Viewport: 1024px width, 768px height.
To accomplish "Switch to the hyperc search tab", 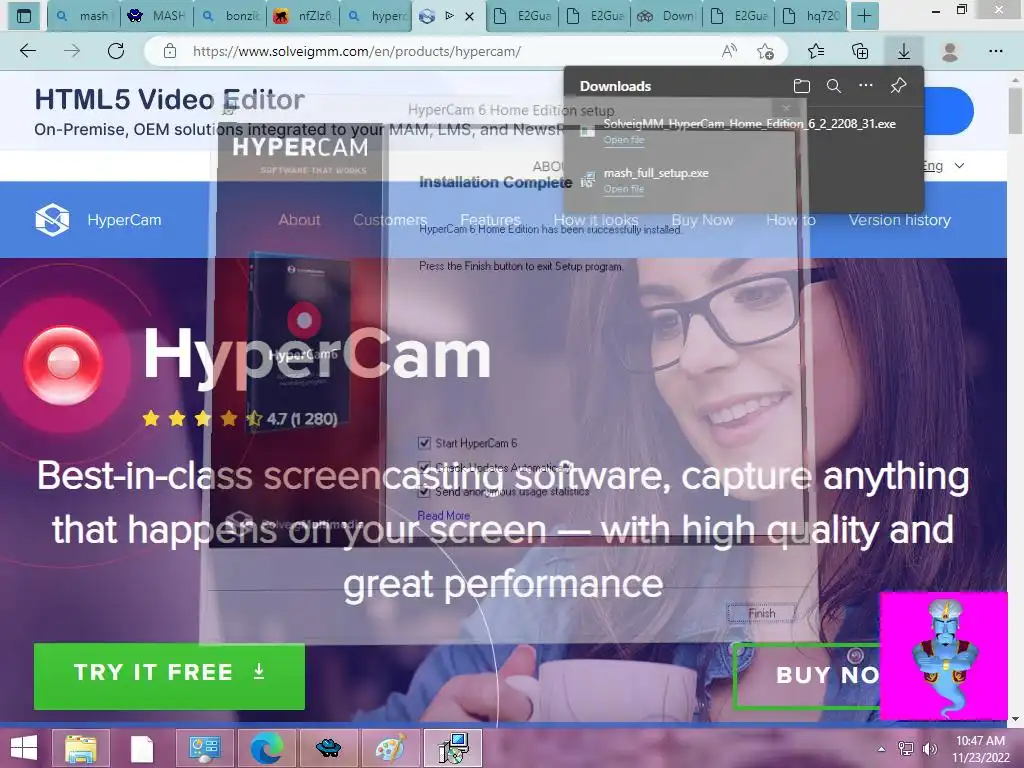I will pyautogui.click(x=376, y=16).
